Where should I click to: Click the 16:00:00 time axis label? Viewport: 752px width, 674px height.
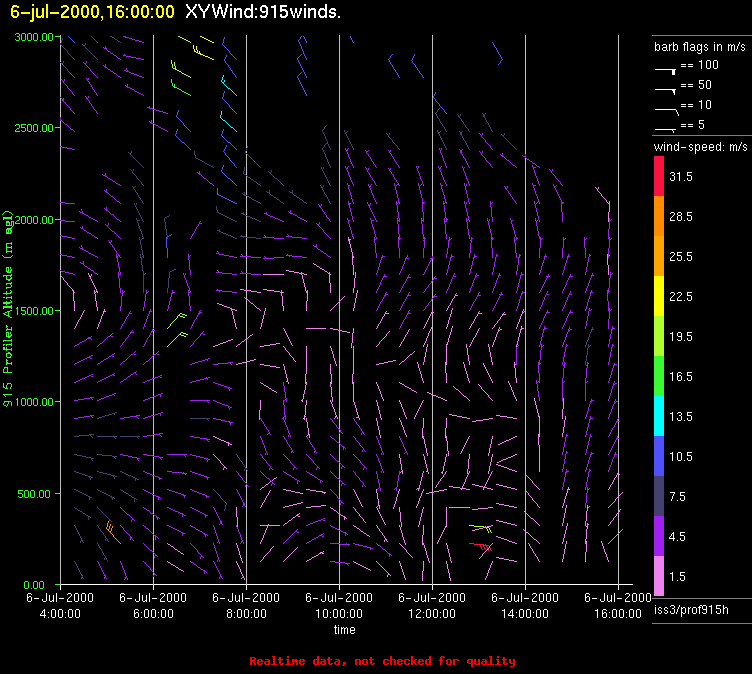618,614
